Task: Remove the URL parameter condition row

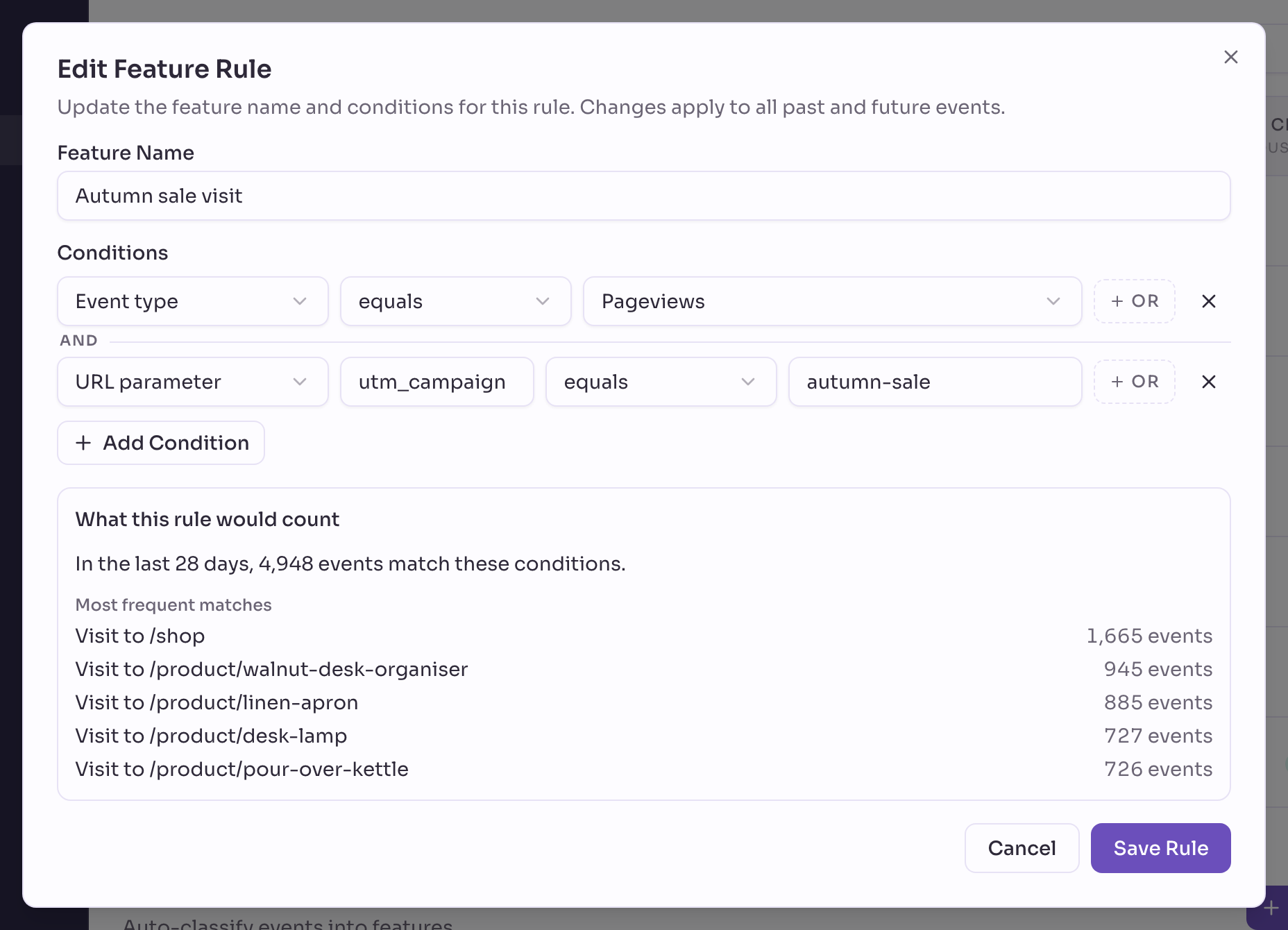Action: click(x=1209, y=382)
